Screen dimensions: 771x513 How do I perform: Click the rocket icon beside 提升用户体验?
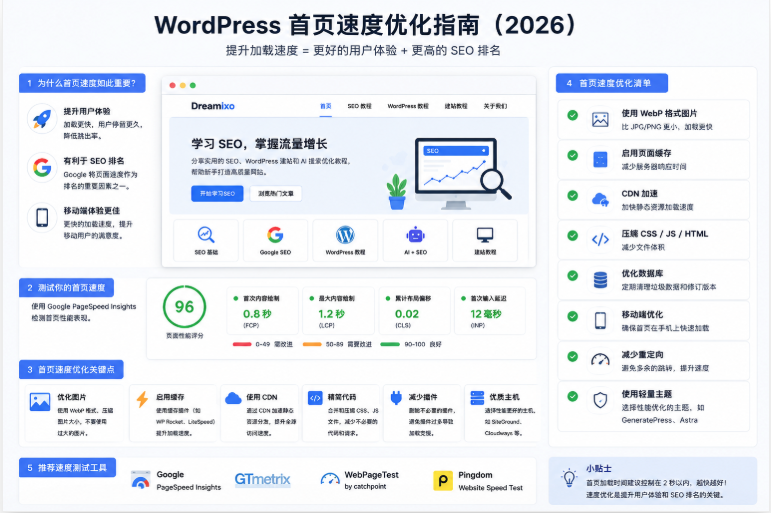[x=42, y=119]
